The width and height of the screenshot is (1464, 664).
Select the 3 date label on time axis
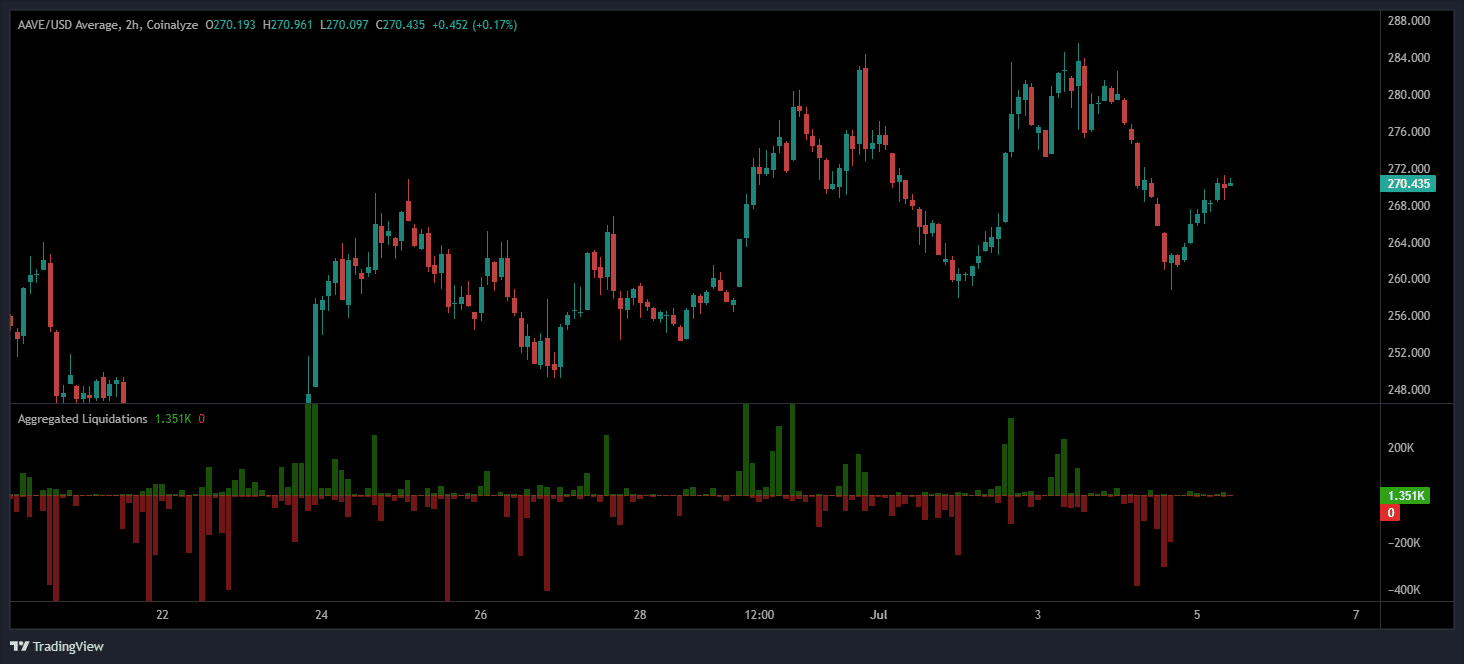(x=1038, y=614)
